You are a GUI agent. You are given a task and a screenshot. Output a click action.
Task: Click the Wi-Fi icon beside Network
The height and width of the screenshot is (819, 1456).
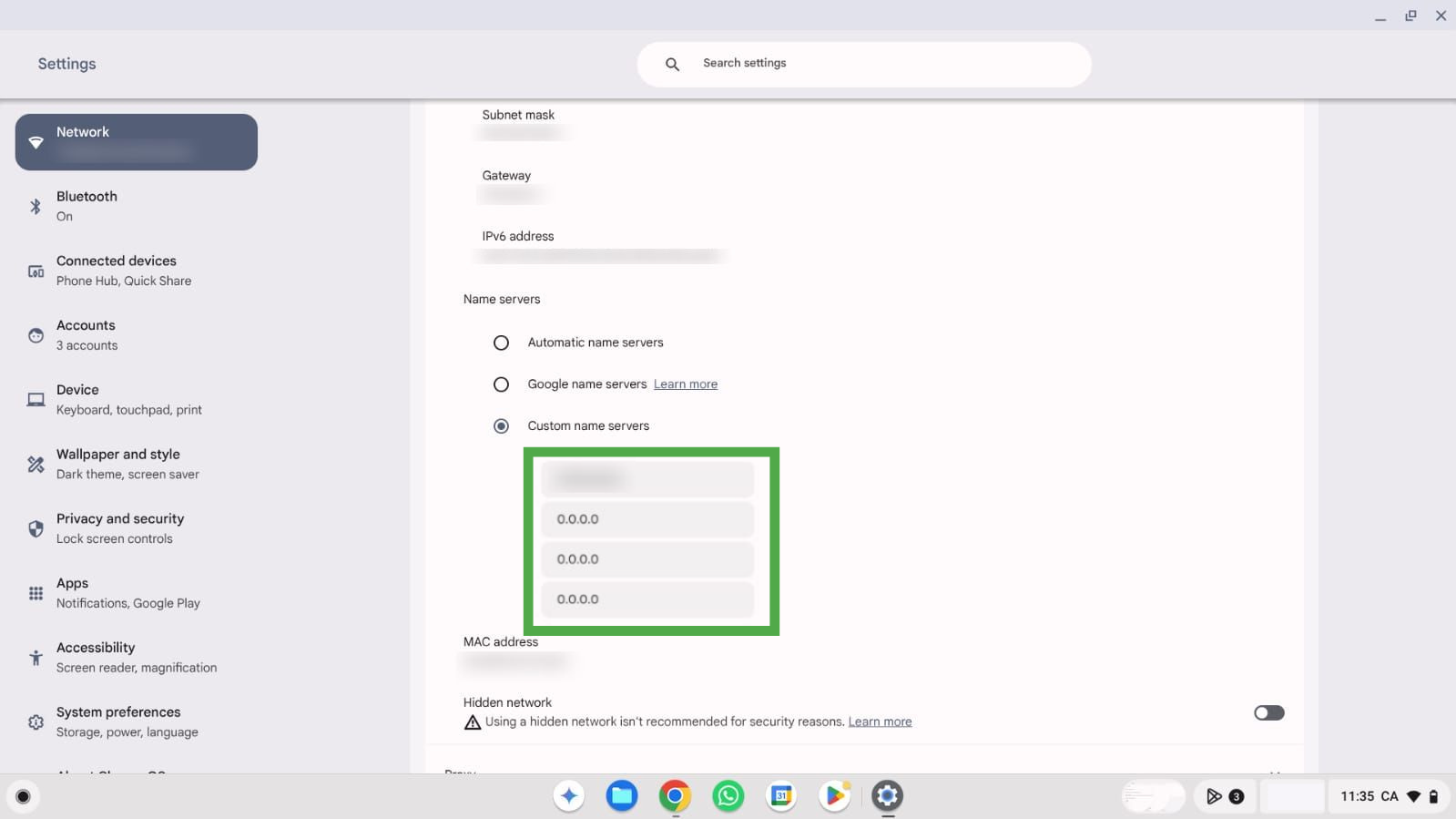pos(36,142)
